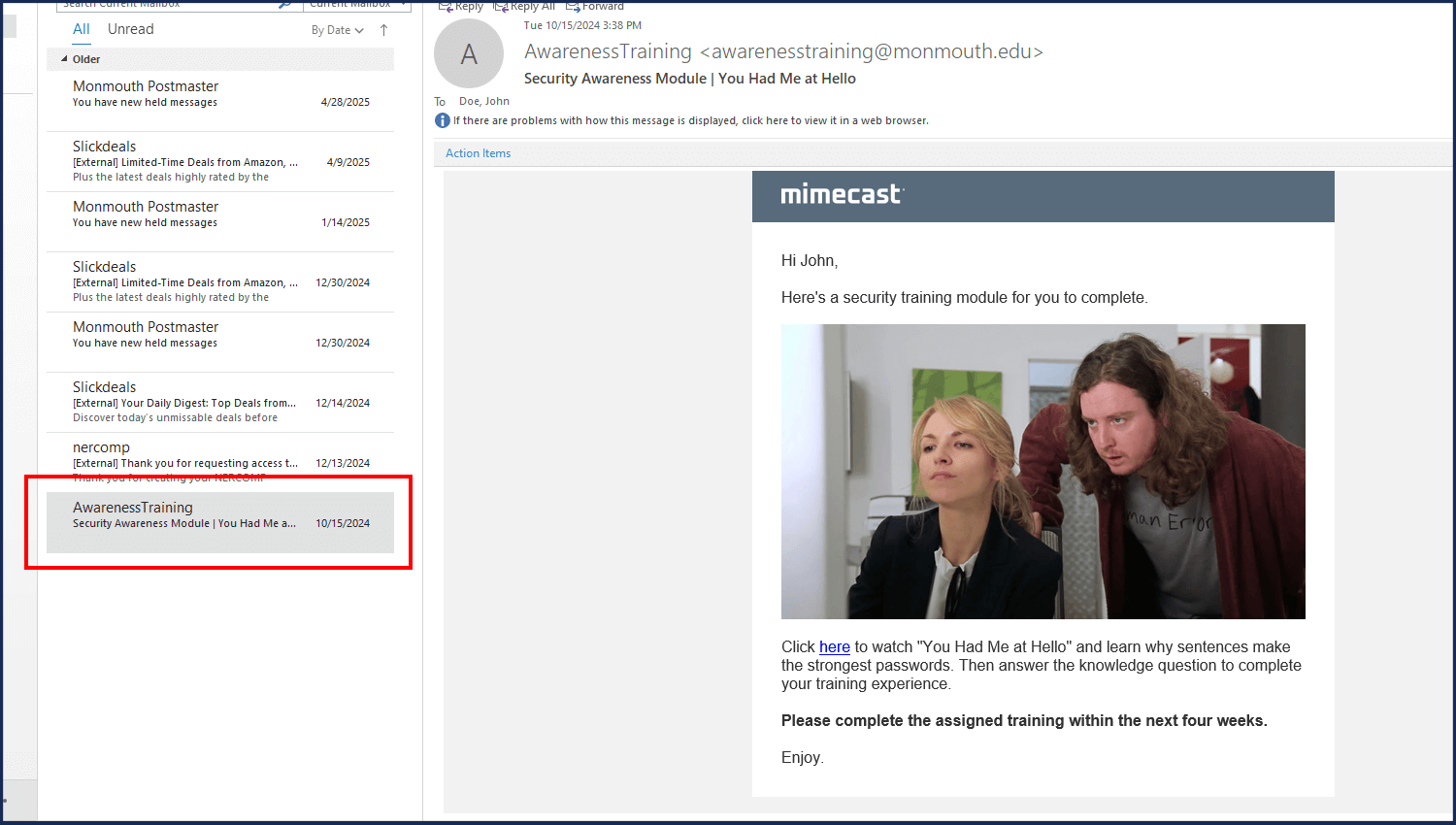This screenshot has width=1456, height=825.
Task: Click the view in web browser info message
Action: point(690,121)
